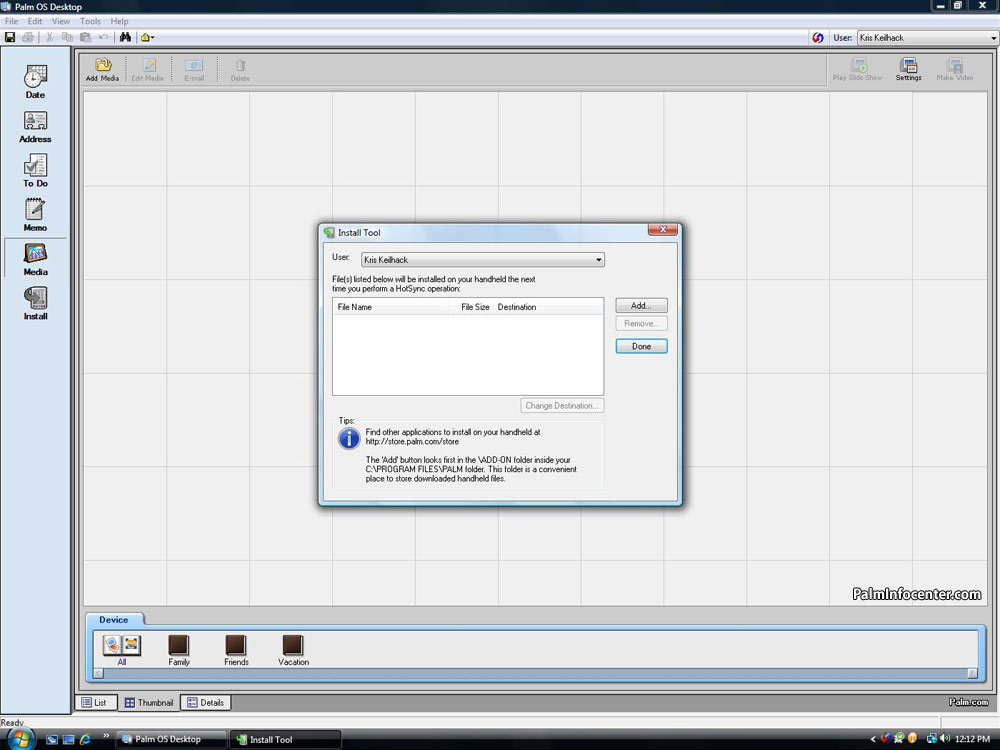1000x750 pixels.
Task: Click the album strip horizontal scrollbar
Action: point(536,673)
